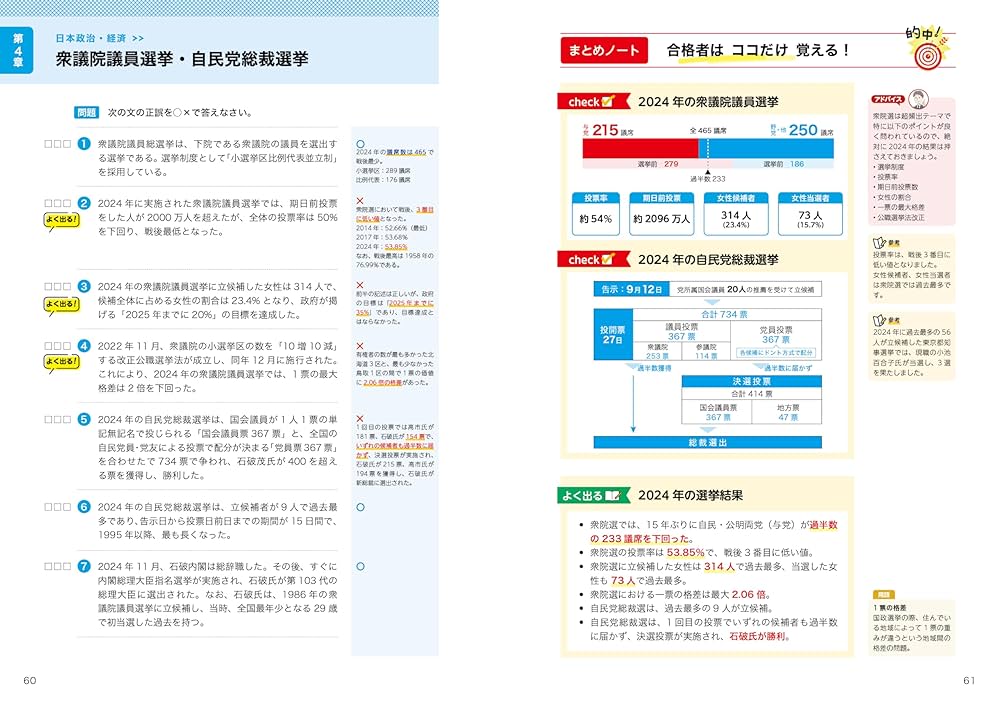Click the 合格者は ココだけ 覚える banner
Screen dimensions: 1000x709
tap(755, 47)
